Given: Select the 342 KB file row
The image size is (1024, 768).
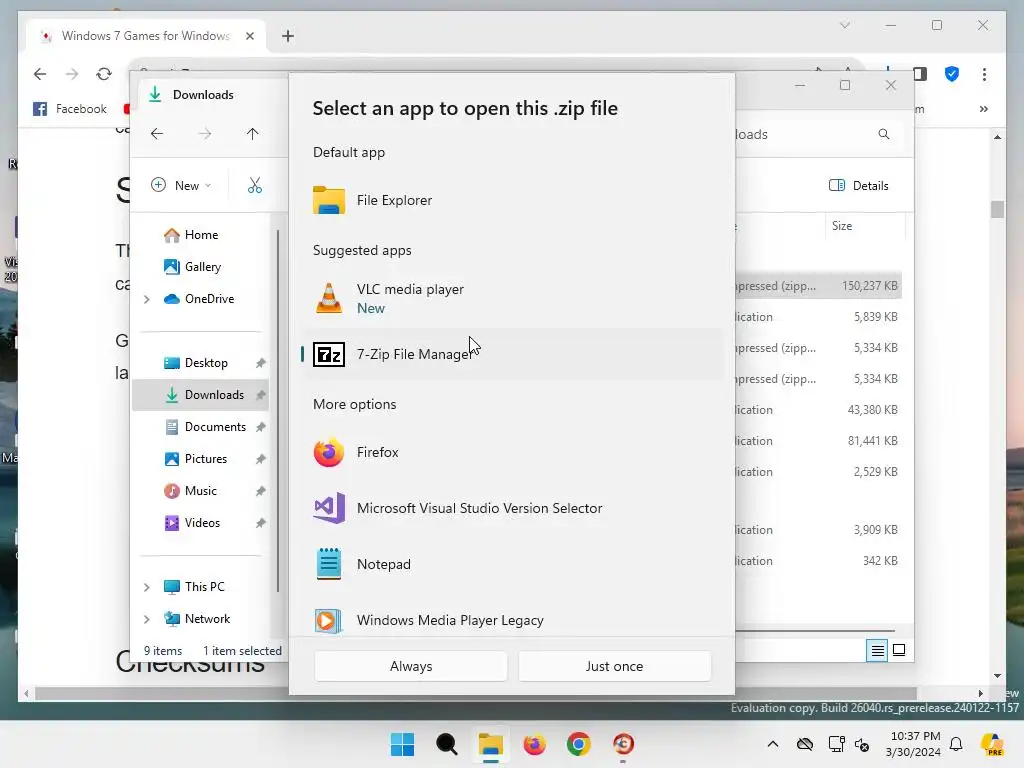Looking at the screenshot, I should 818,561.
